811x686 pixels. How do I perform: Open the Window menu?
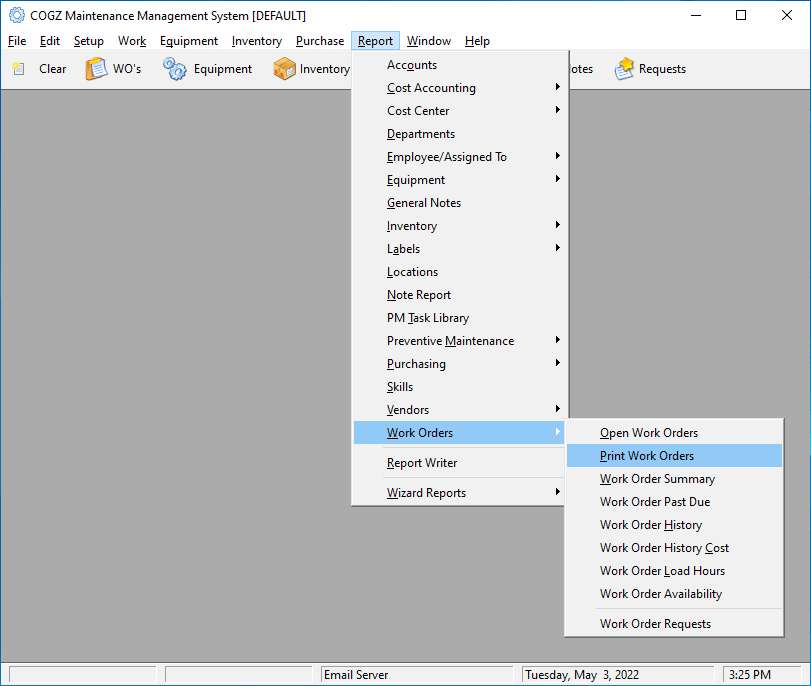[429, 41]
